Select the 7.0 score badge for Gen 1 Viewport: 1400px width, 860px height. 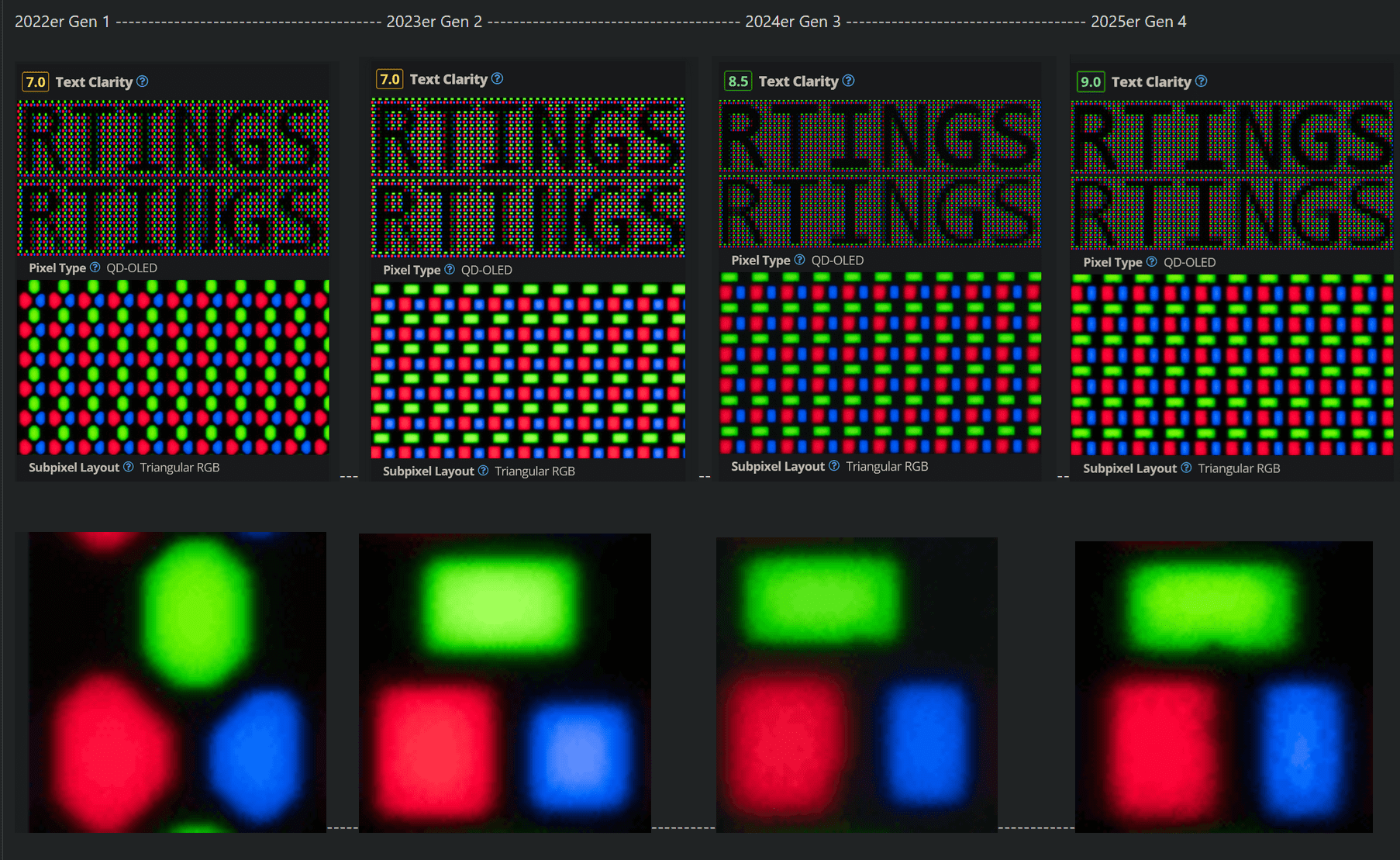[x=36, y=82]
